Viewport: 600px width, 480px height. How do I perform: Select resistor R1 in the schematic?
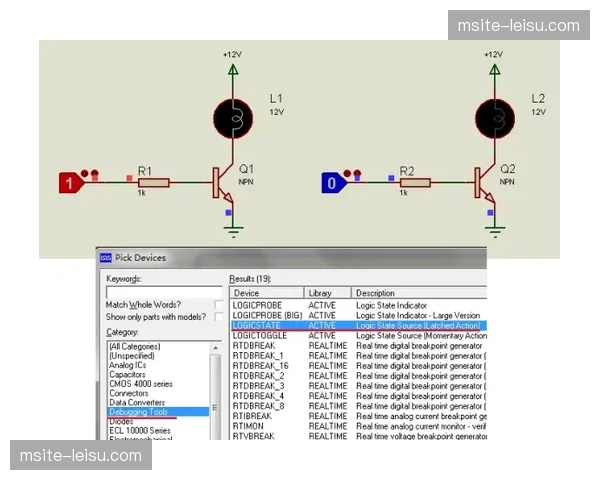click(x=153, y=183)
